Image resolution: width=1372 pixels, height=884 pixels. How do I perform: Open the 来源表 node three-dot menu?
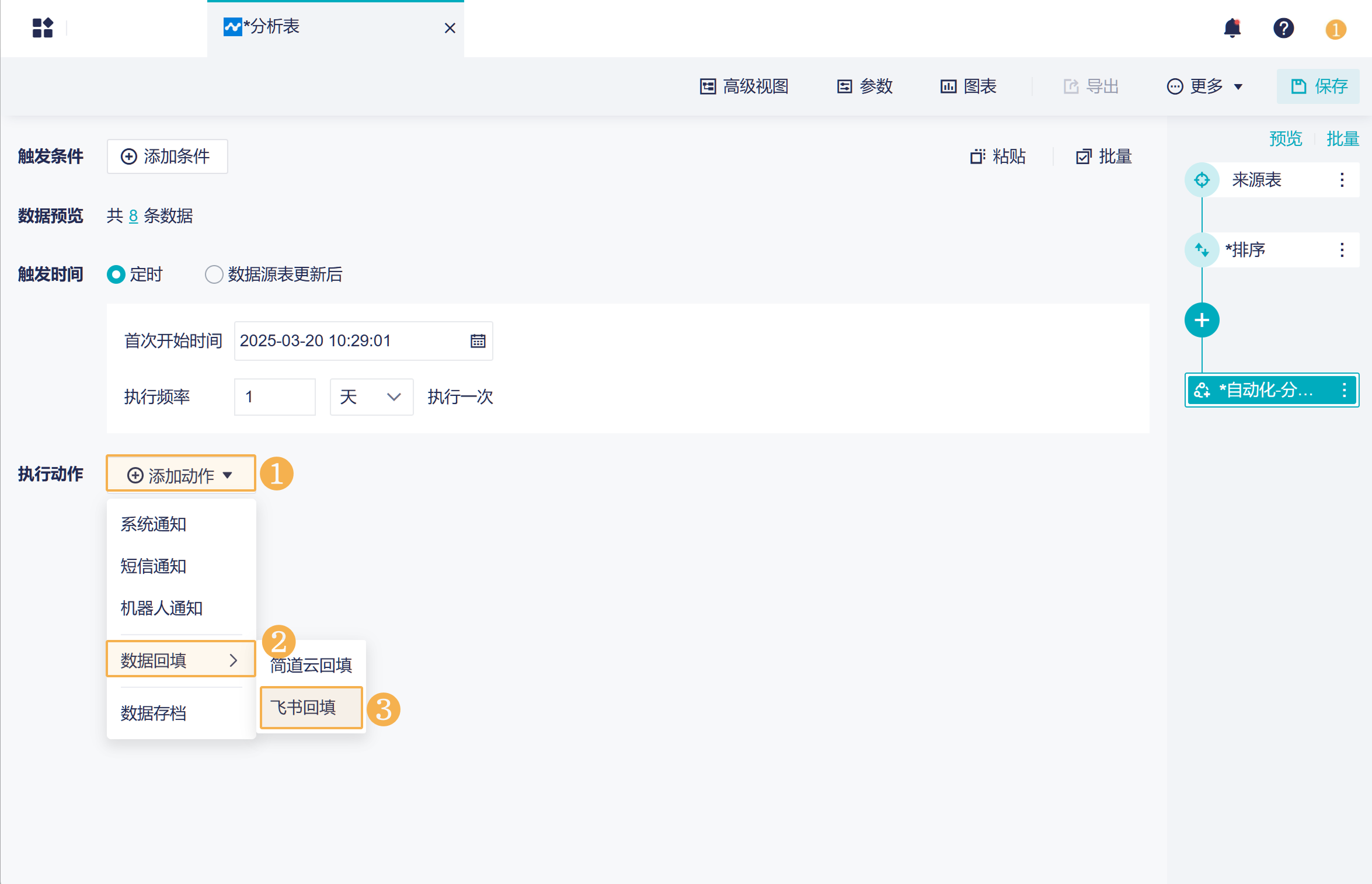(x=1342, y=180)
